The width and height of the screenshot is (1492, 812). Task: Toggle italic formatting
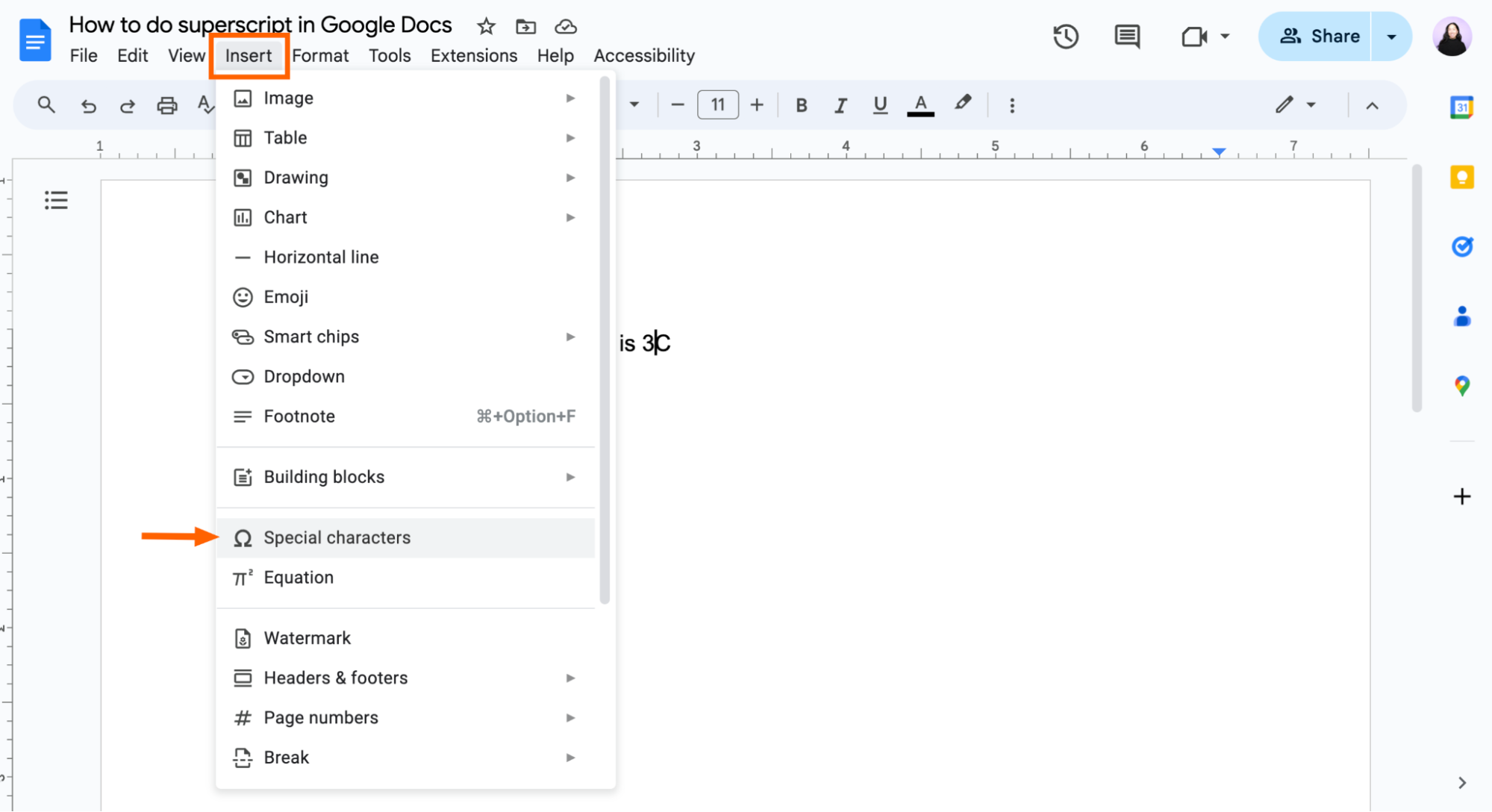click(840, 105)
